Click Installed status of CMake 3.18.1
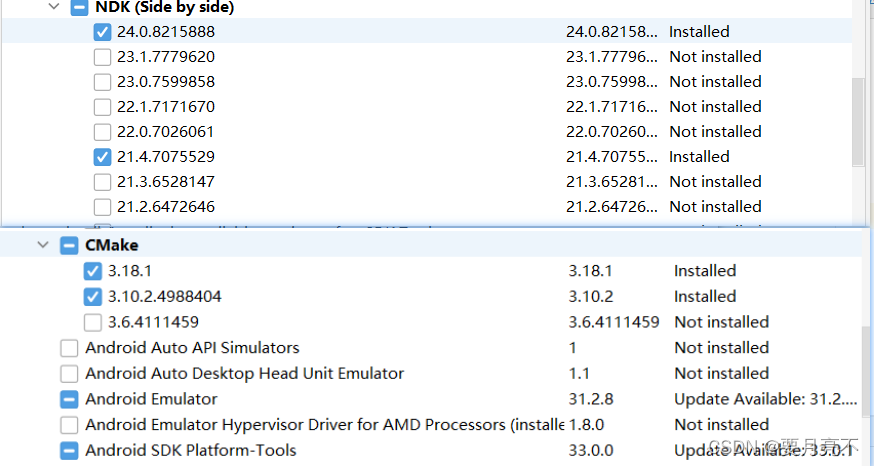874x466 pixels. click(x=705, y=271)
